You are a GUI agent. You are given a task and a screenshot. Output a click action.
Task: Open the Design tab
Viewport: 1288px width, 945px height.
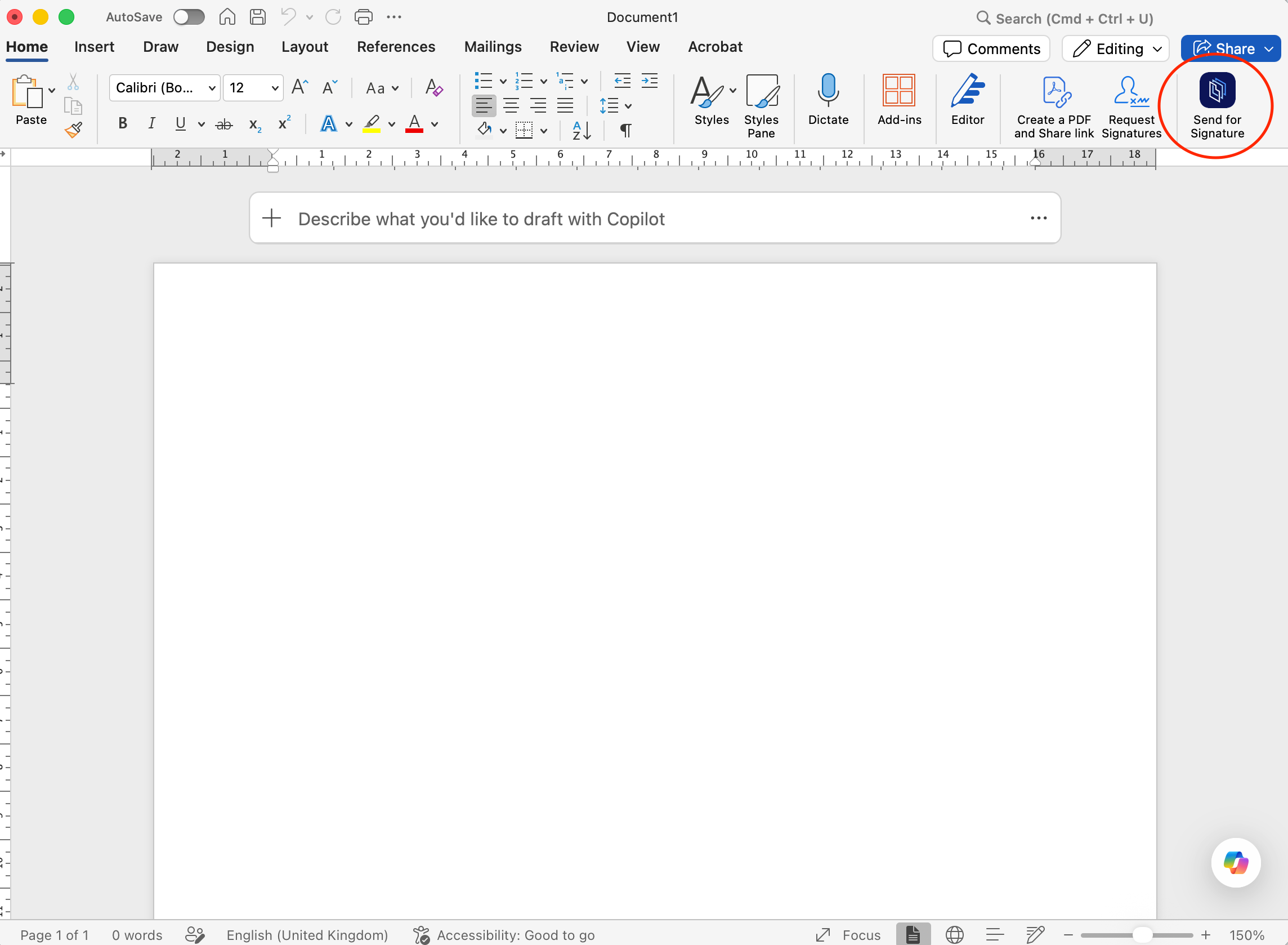coord(230,47)
